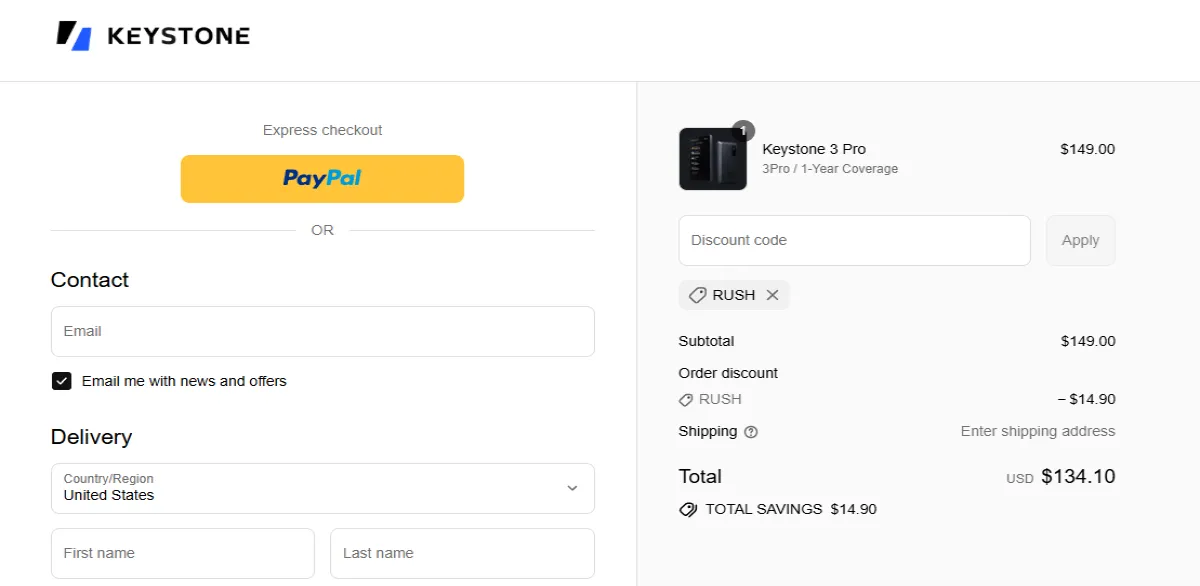Check out with PayPal
Screen dimensions: 1200x586
click(322, 178)
